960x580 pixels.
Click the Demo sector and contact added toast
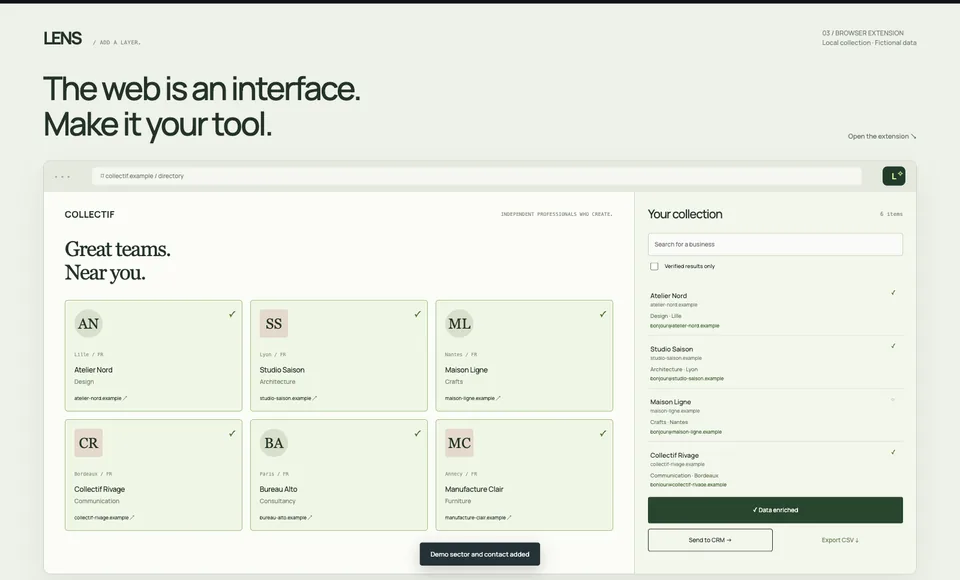(480, 554)
